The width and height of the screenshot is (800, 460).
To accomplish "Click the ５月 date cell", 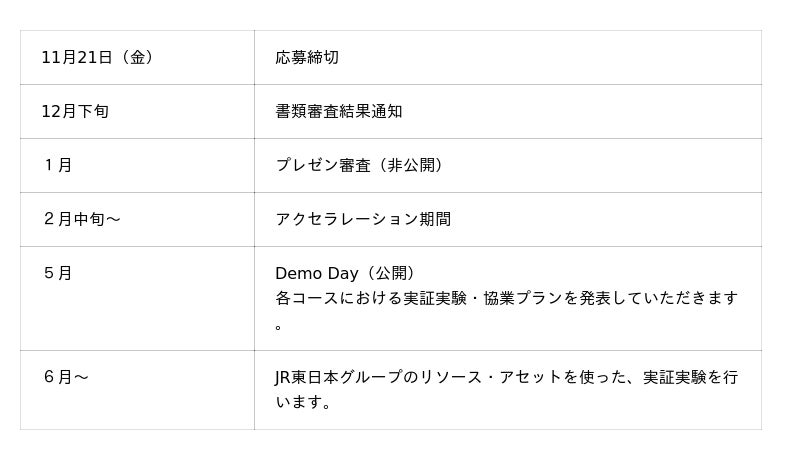I will [x=57, y=273].
